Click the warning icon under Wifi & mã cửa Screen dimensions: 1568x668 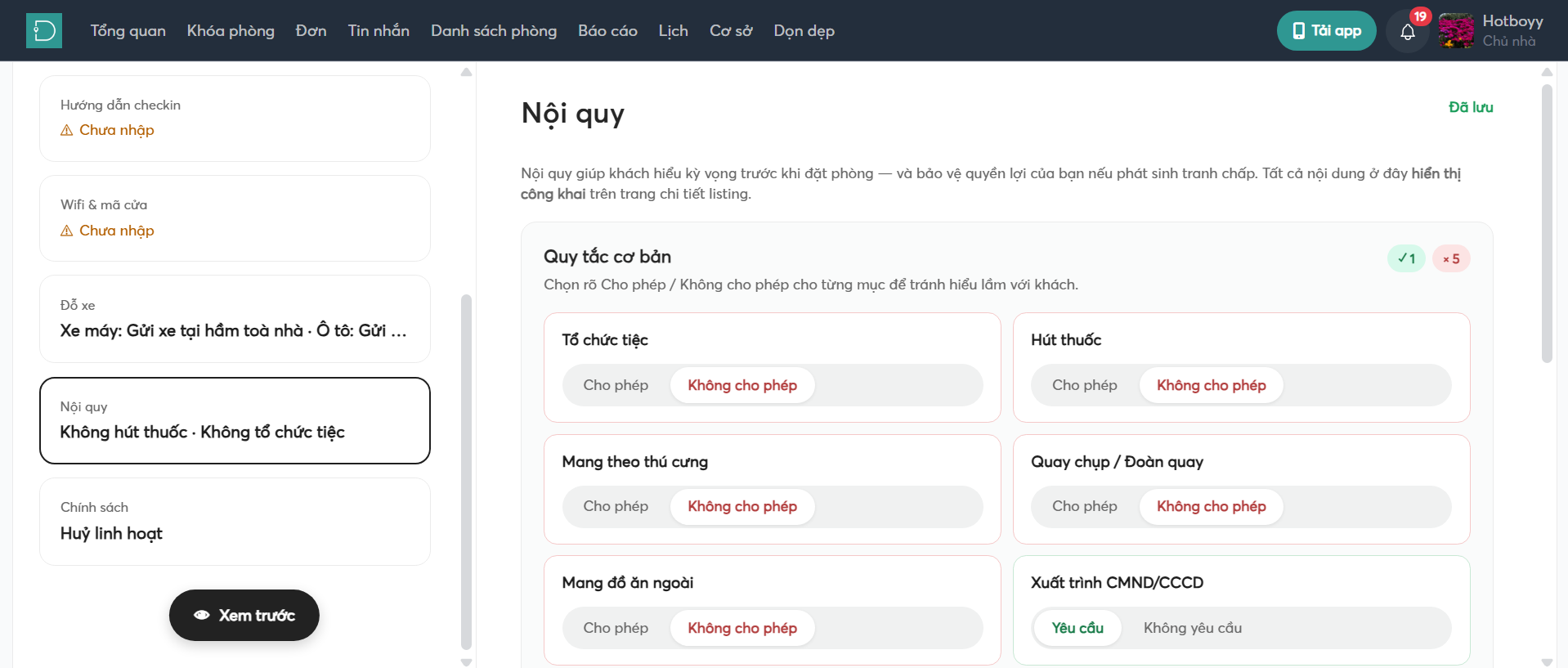(67, 231)
